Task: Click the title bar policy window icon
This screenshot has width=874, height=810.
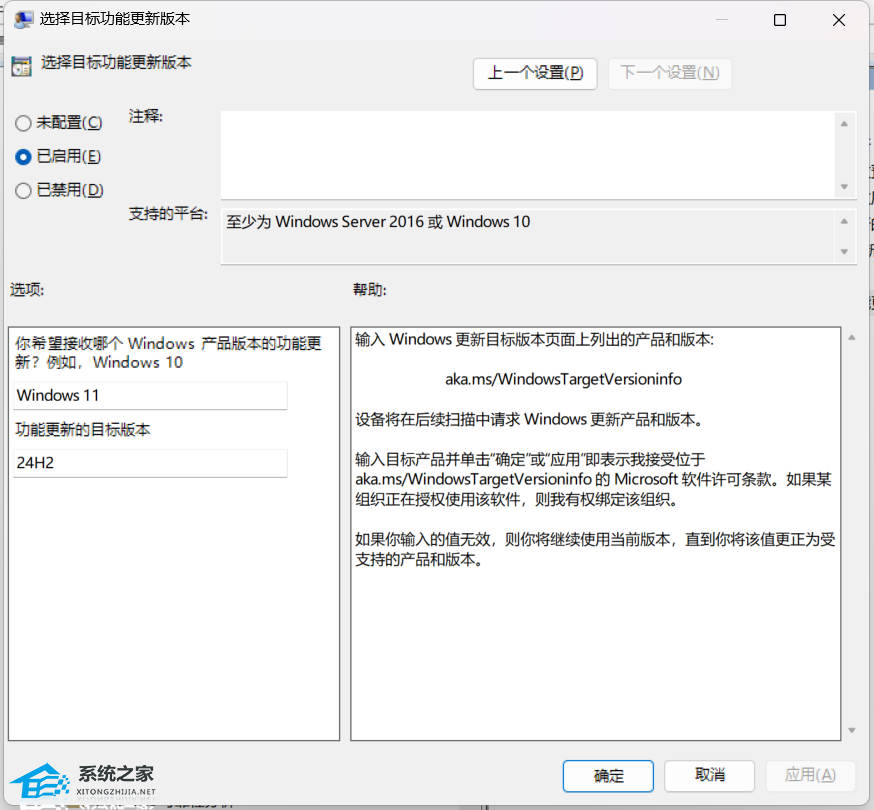Action: (23, 20)
